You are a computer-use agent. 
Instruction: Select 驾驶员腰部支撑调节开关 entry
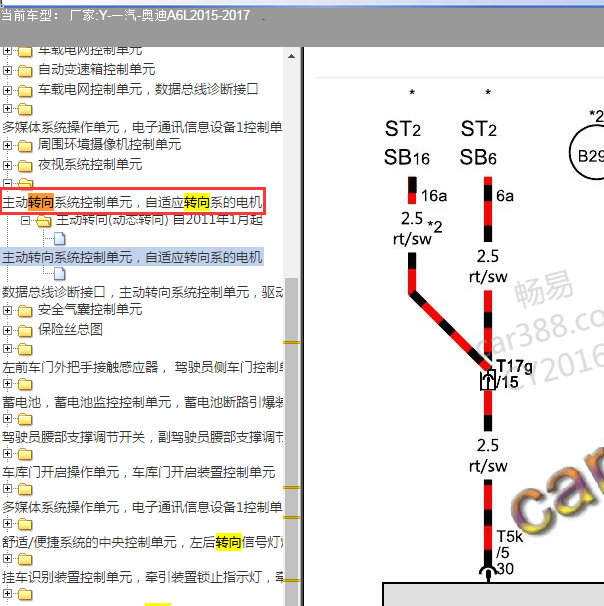point(143,437)
